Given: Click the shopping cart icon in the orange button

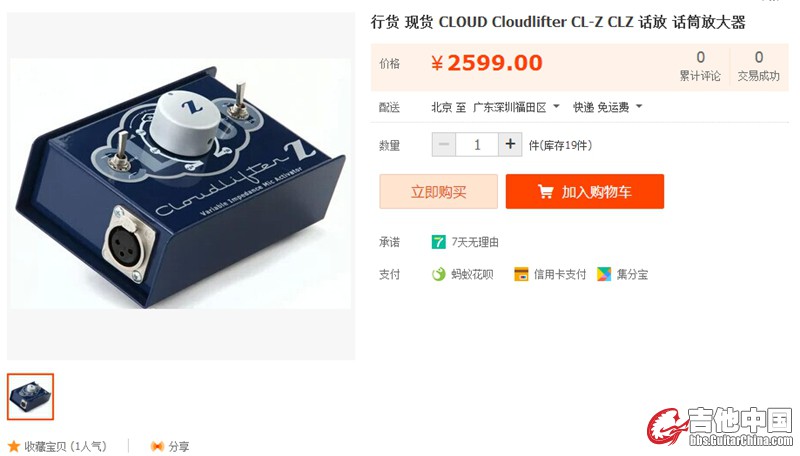Looking at the screenshot, I should tap(545, 192).
